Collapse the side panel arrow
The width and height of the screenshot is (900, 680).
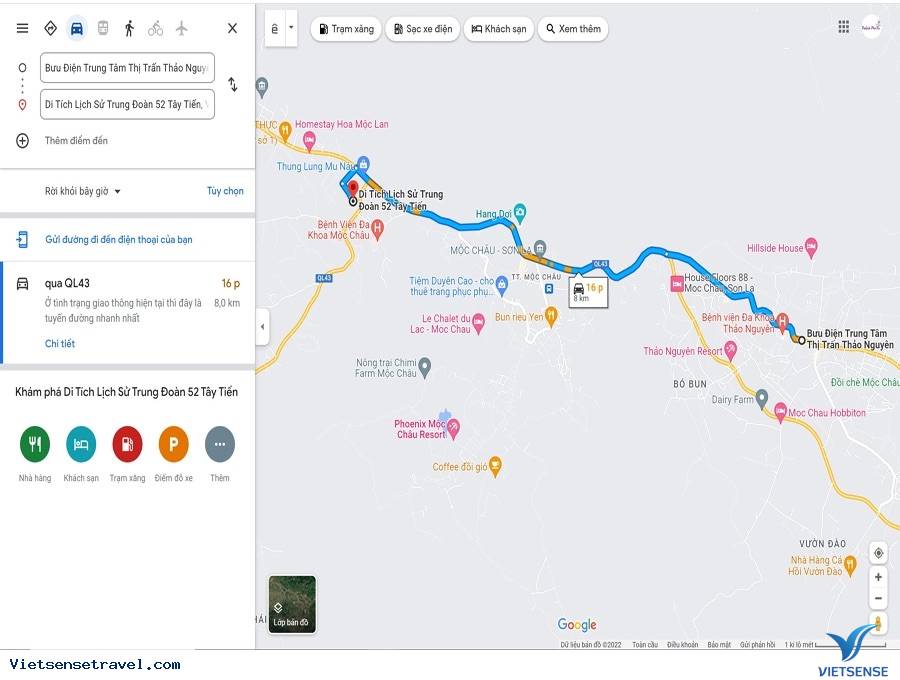(262, 327)
